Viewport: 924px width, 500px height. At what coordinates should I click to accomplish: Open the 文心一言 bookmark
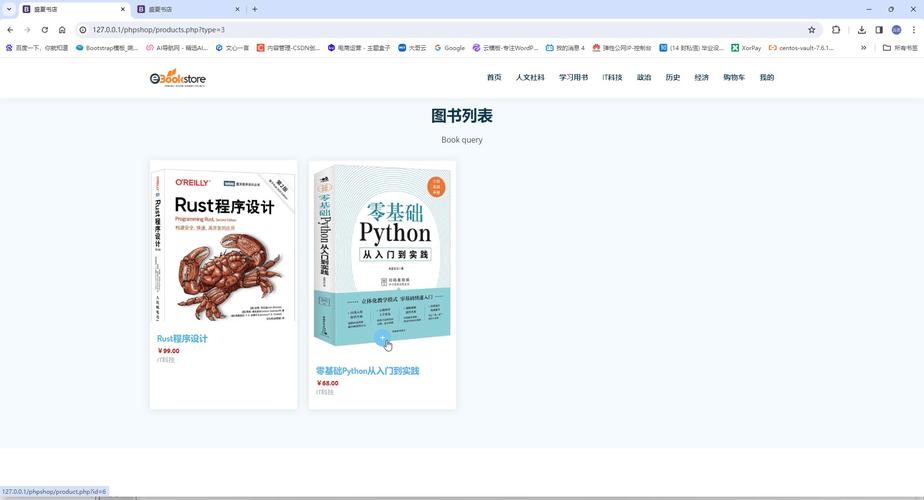(232, 48)
